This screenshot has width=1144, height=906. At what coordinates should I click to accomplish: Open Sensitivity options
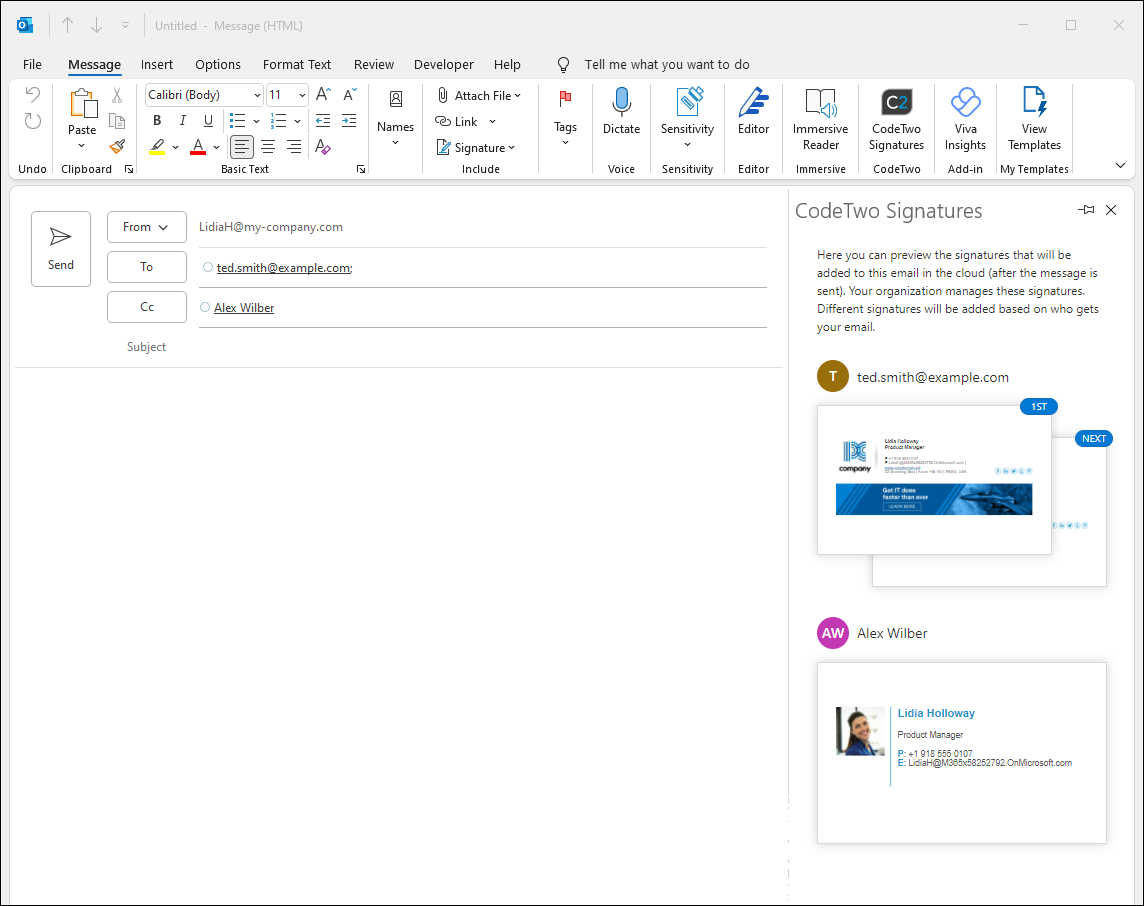coord(687,117)
